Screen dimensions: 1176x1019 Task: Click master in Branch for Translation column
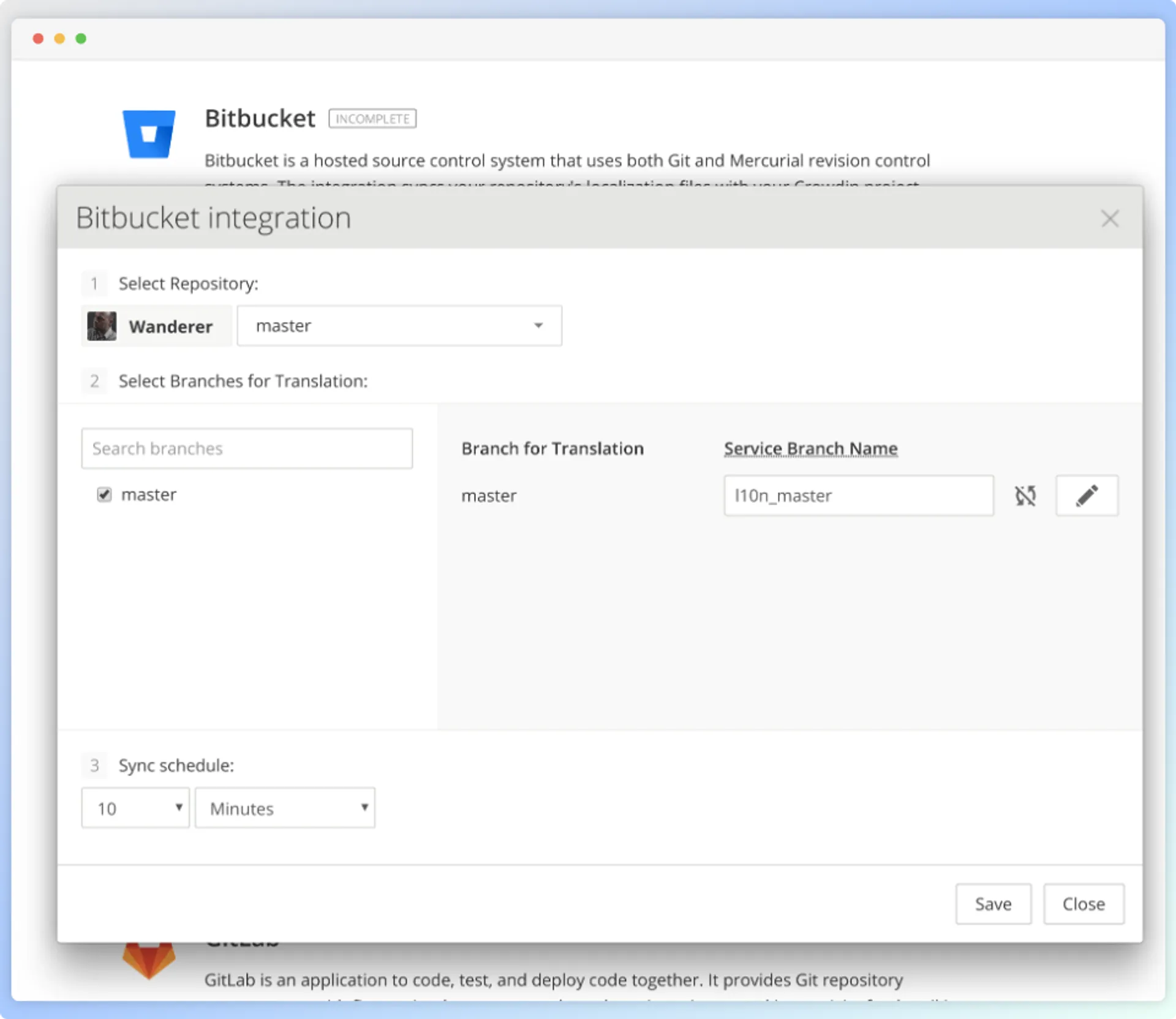pyautogui.click(x=489, y=496)
